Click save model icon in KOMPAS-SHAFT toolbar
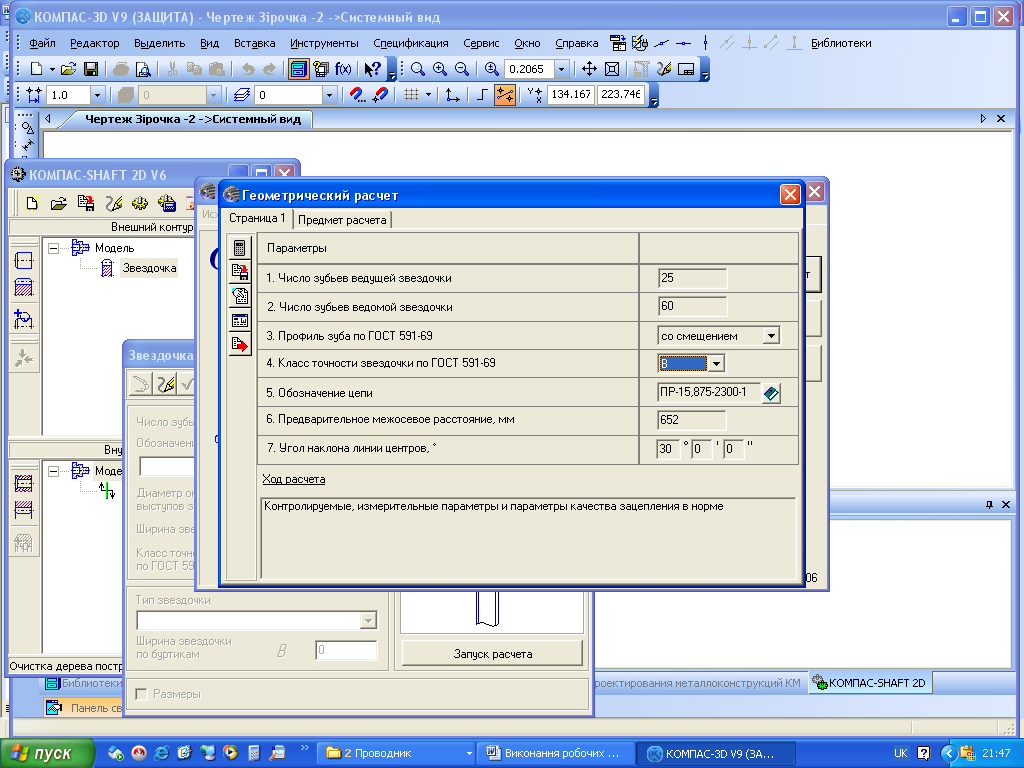This screenshot has height=768, width=1024. [86, 203]
